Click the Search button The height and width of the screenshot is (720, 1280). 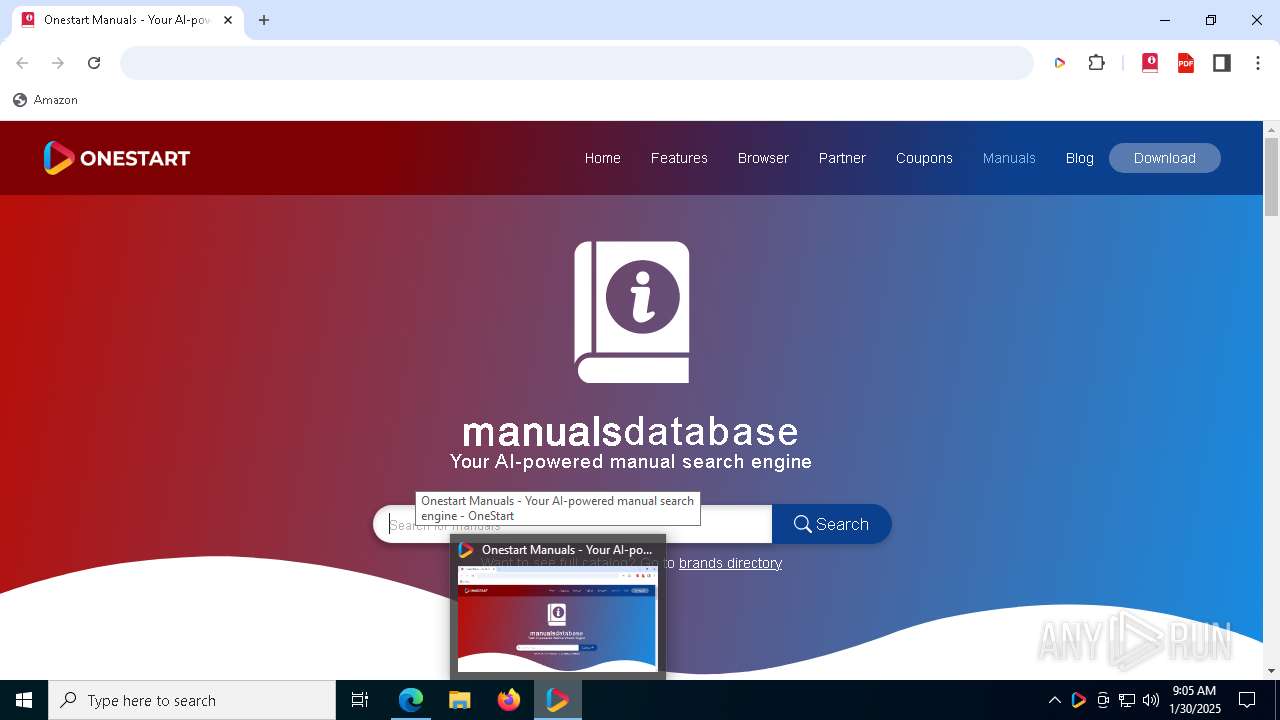[832, 524]
